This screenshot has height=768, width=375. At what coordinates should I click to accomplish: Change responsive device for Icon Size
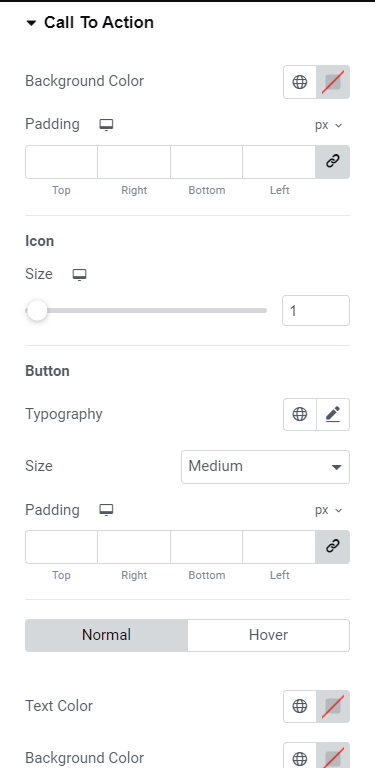(x=79, y=274)
